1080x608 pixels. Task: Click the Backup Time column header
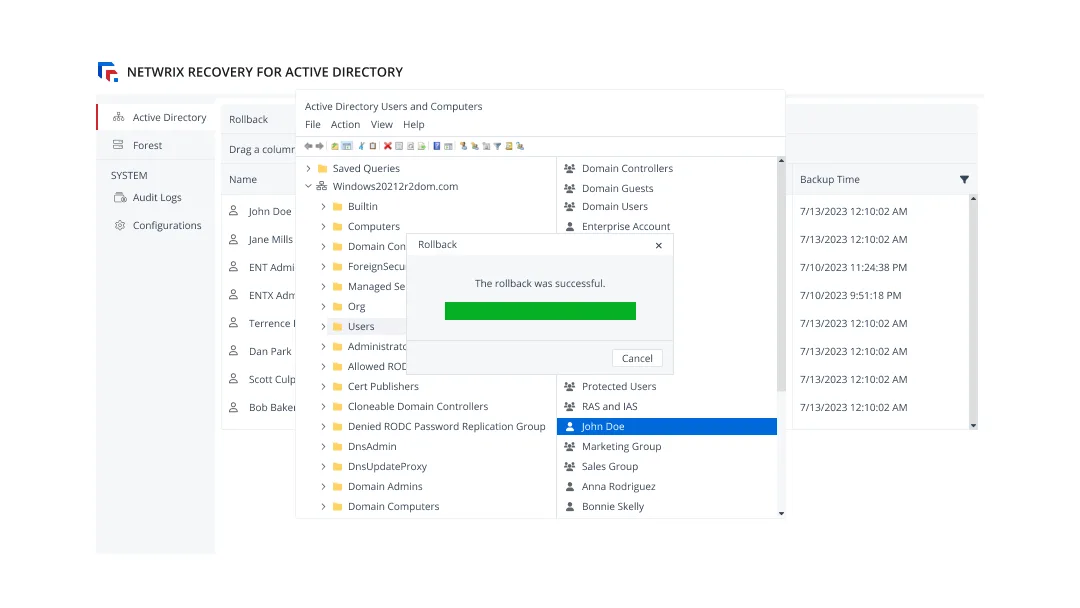[829, 179]
